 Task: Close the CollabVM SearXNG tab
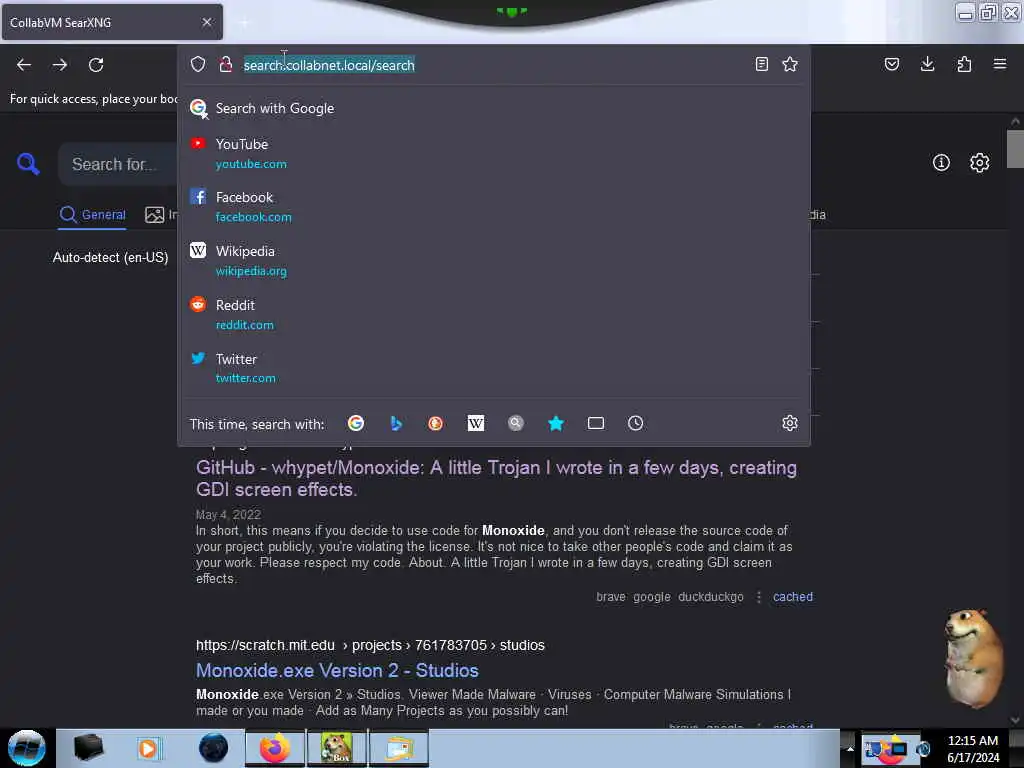[x=207, y=22]
